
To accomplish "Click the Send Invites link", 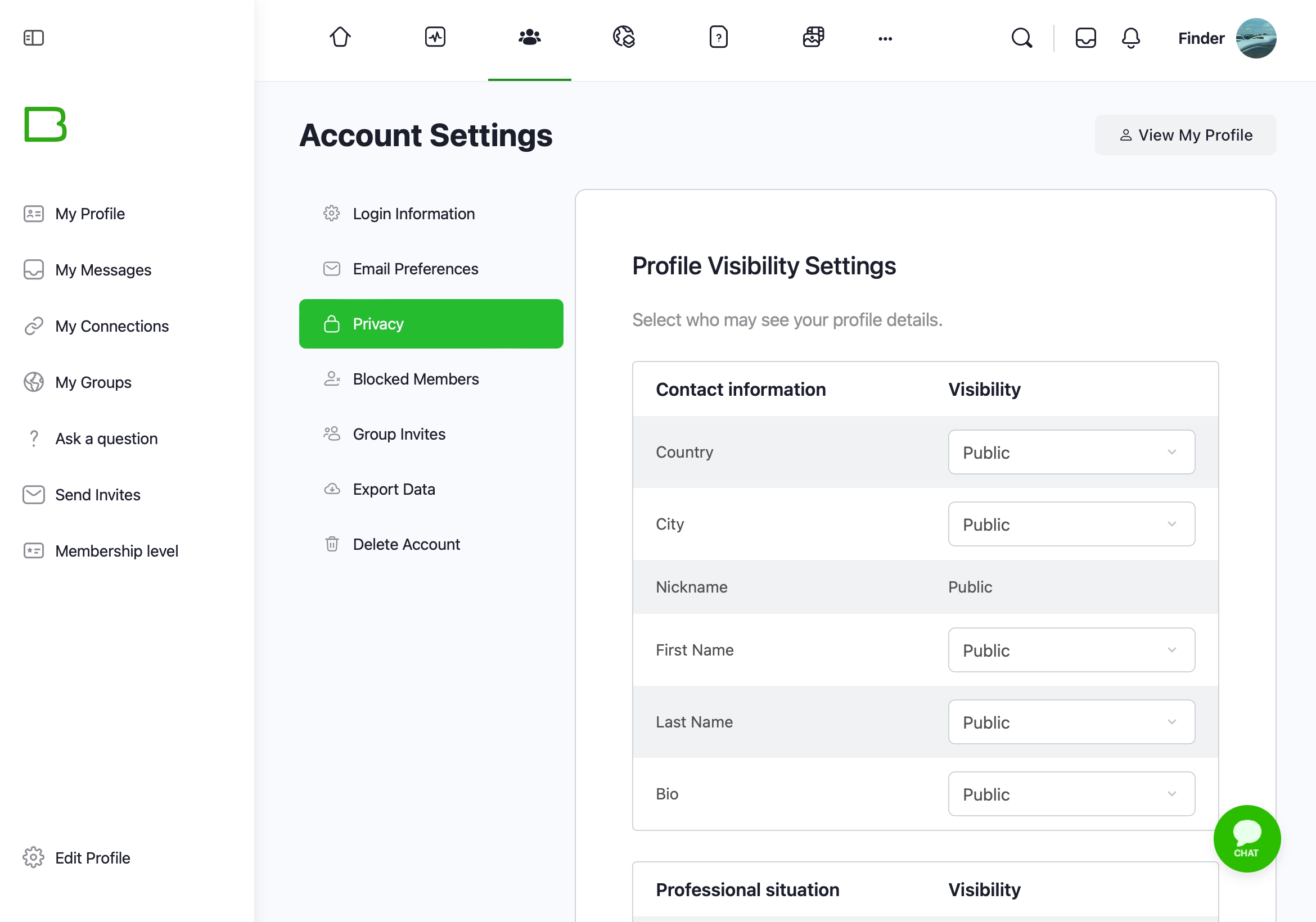I will pos(97,495).
